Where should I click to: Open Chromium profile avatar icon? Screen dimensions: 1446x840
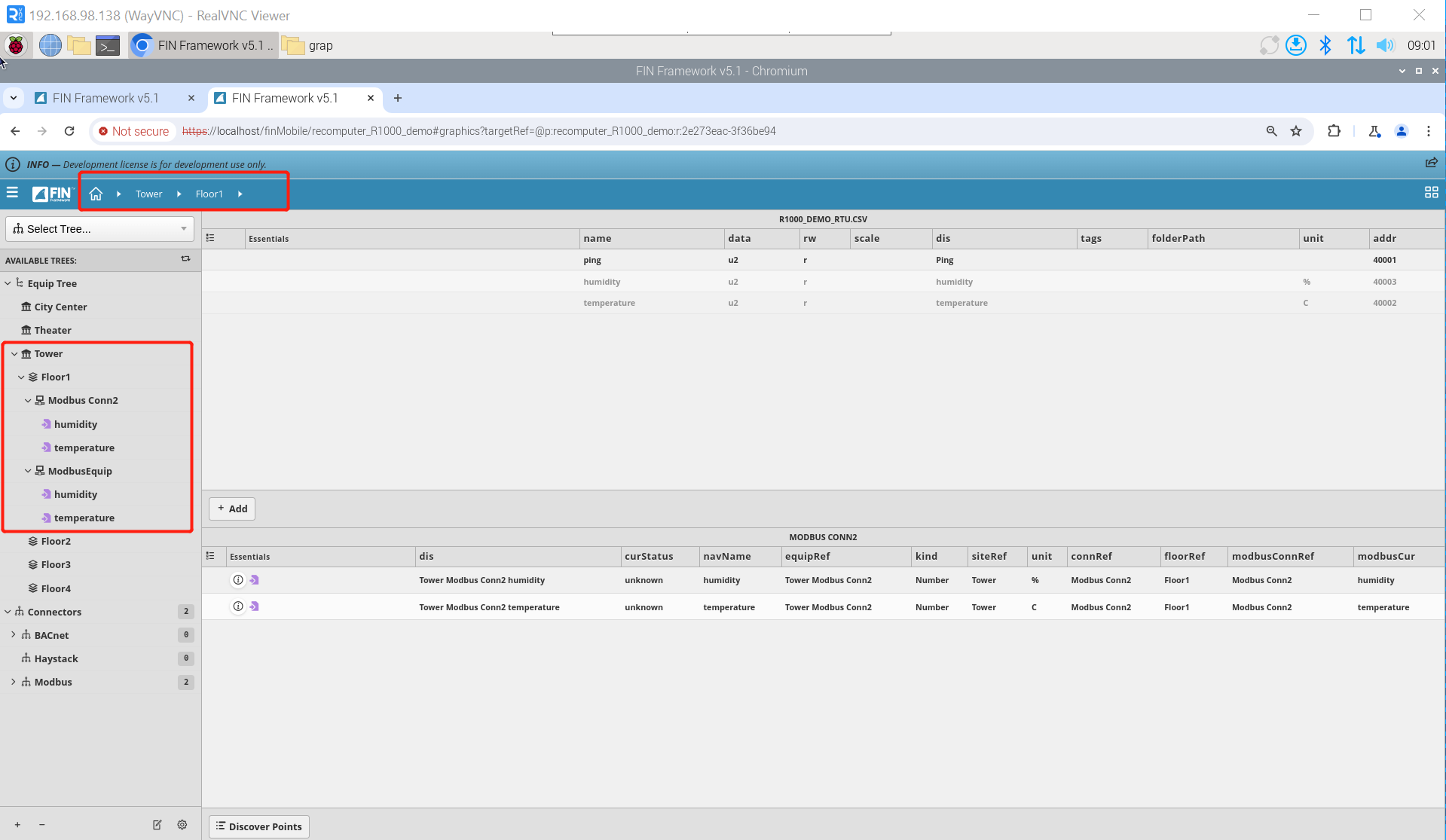click(1402, 131)
